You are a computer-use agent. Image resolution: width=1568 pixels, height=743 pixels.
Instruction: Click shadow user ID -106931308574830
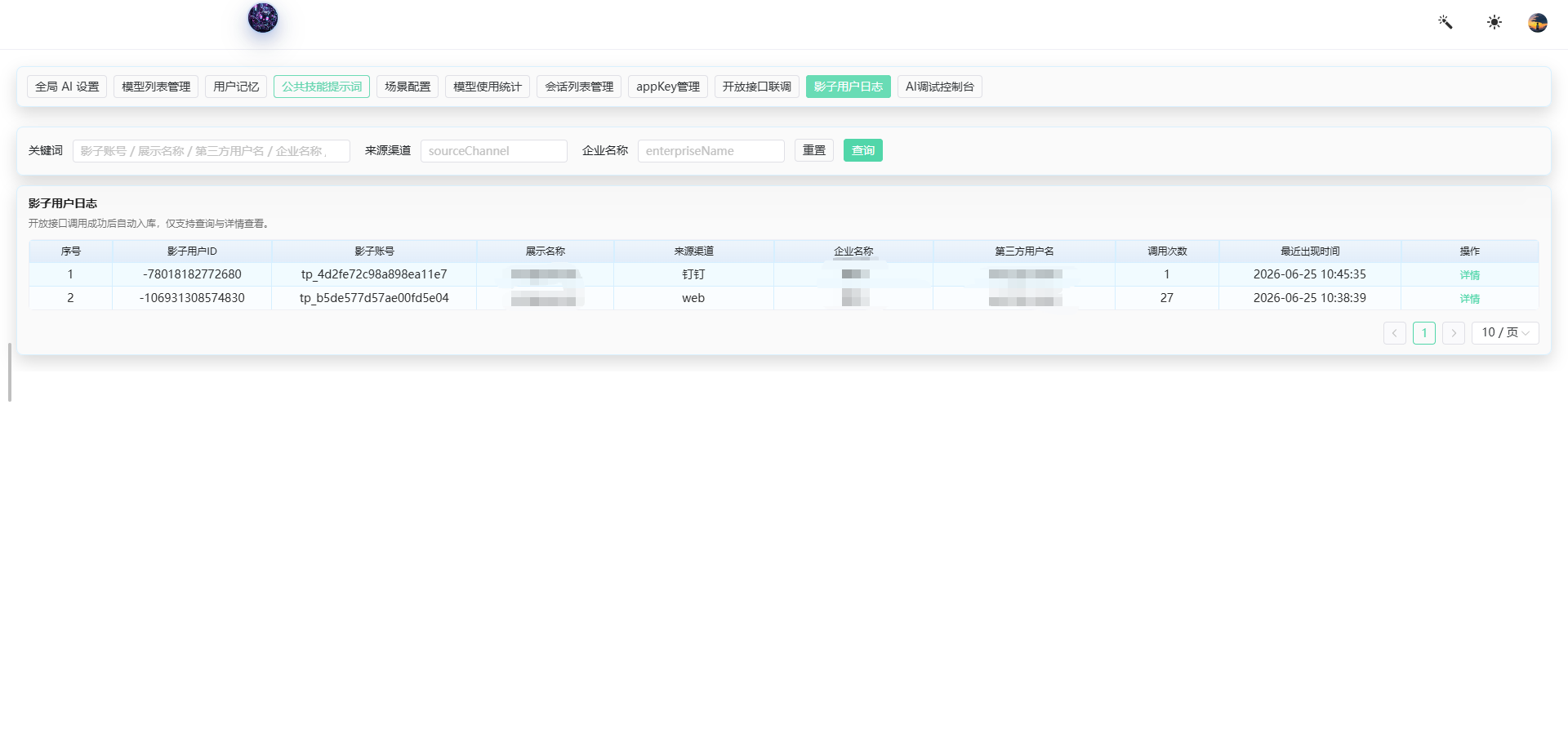tap(192, 298)
